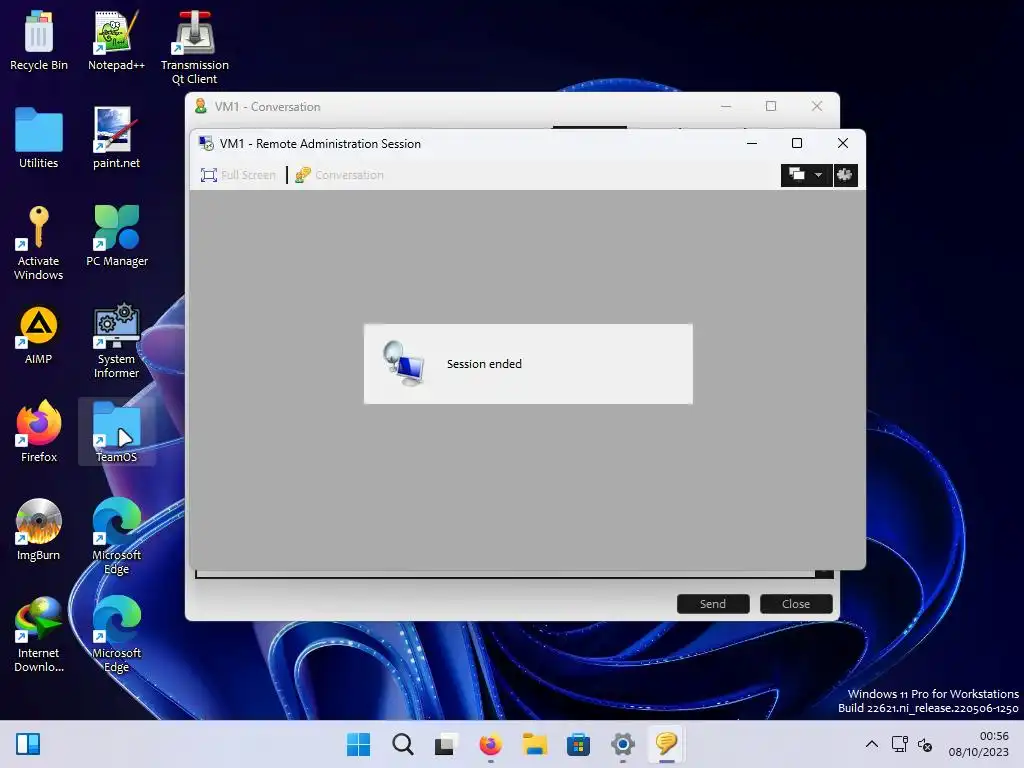Screen dimensions: 1024x768
Task: Open Settings from the taskbar
Action: [x=622, y=744]
